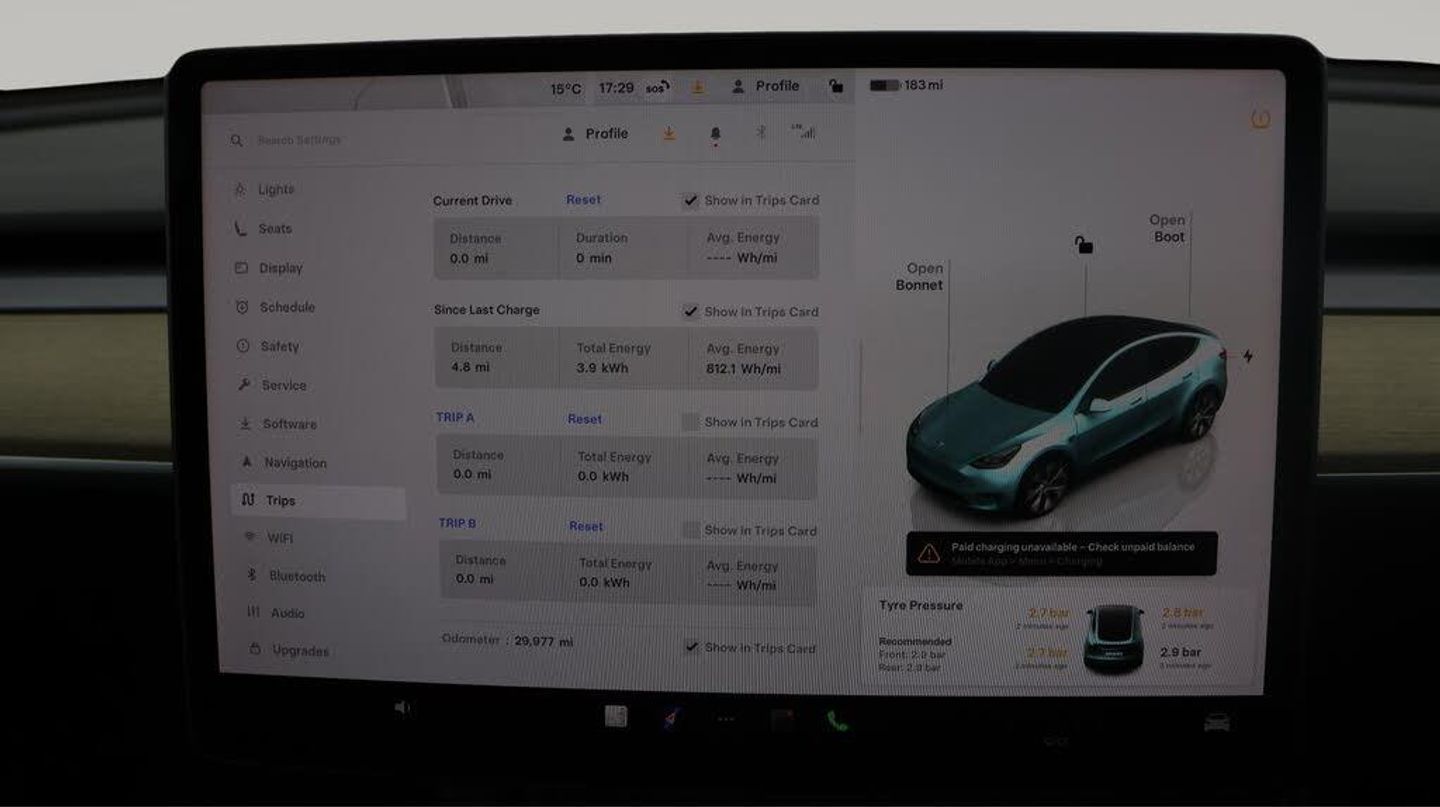Open the phone app in bottom bar
1440x807 pixels.
pyautogui.click(x=837, y=720)
